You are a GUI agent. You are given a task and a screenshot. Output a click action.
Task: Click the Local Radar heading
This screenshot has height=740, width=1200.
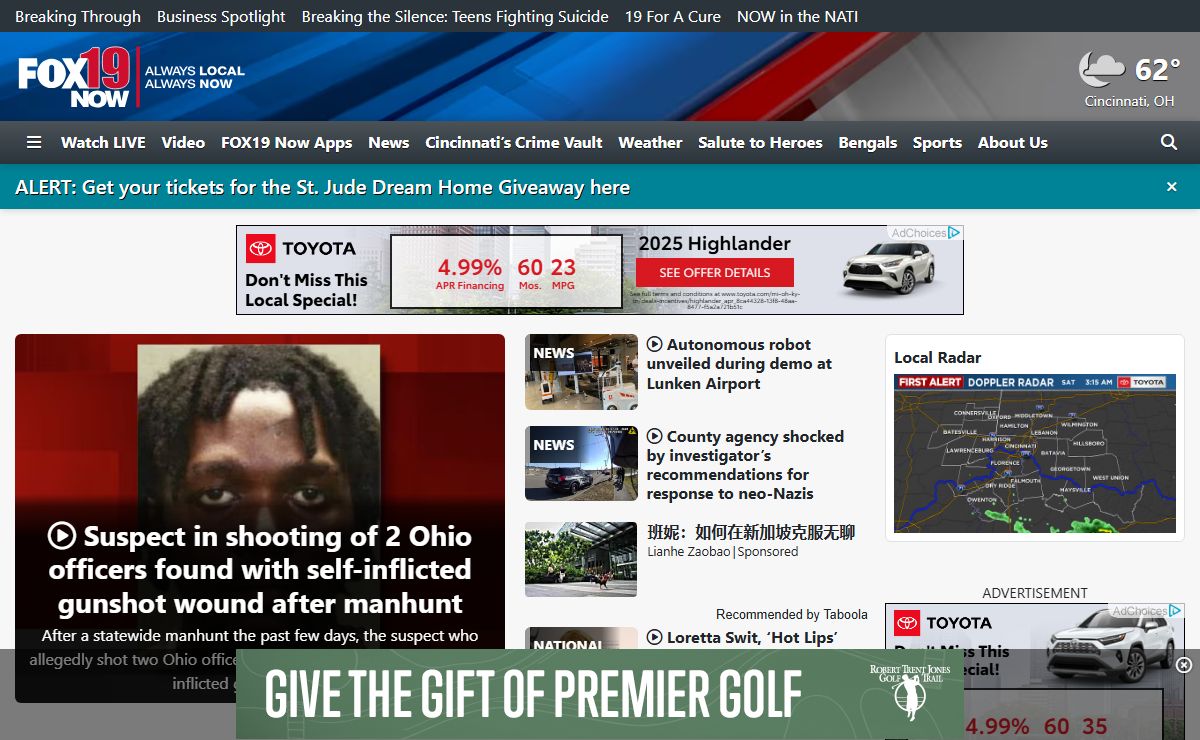click(938, 357)
